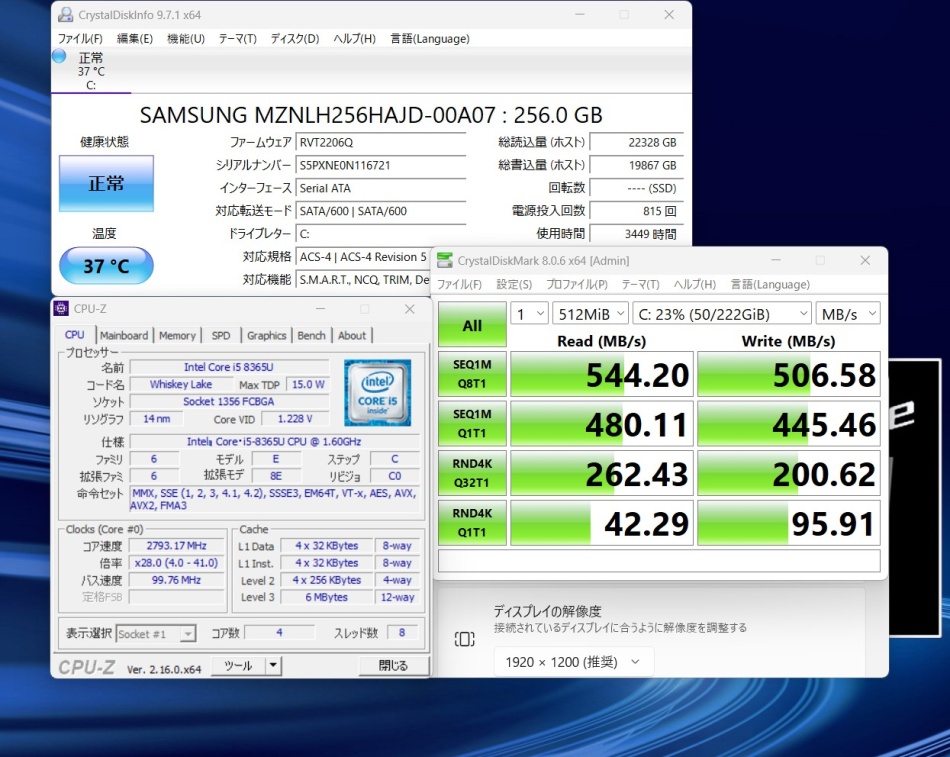
Task: Open 設定(S) menu in CrystalDiskMark
Action: point(514,284)
